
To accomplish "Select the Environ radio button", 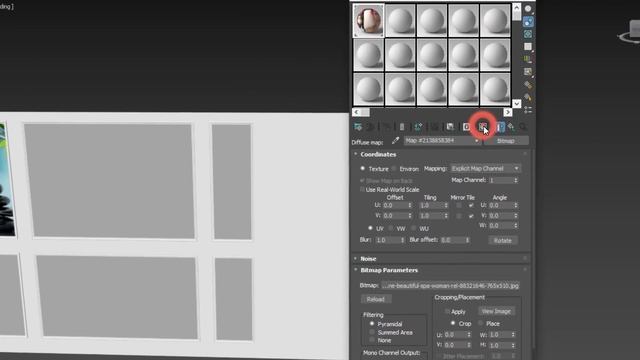I will pos(393,169).
